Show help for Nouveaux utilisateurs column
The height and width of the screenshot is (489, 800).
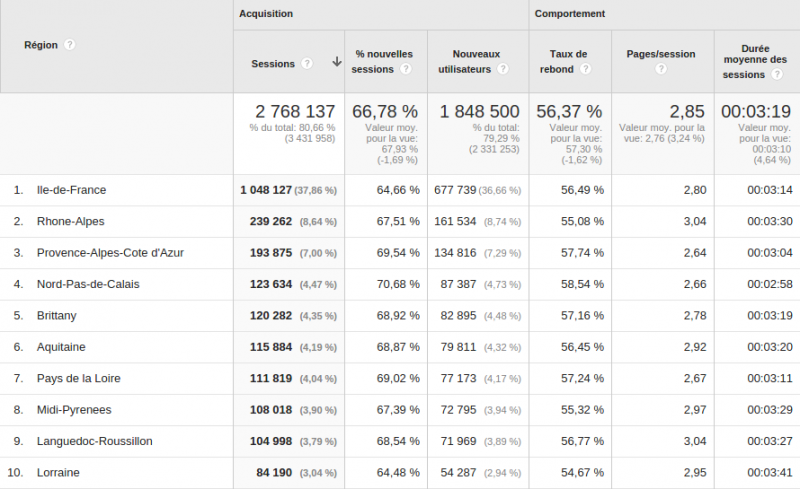click(x=502, y=70)
